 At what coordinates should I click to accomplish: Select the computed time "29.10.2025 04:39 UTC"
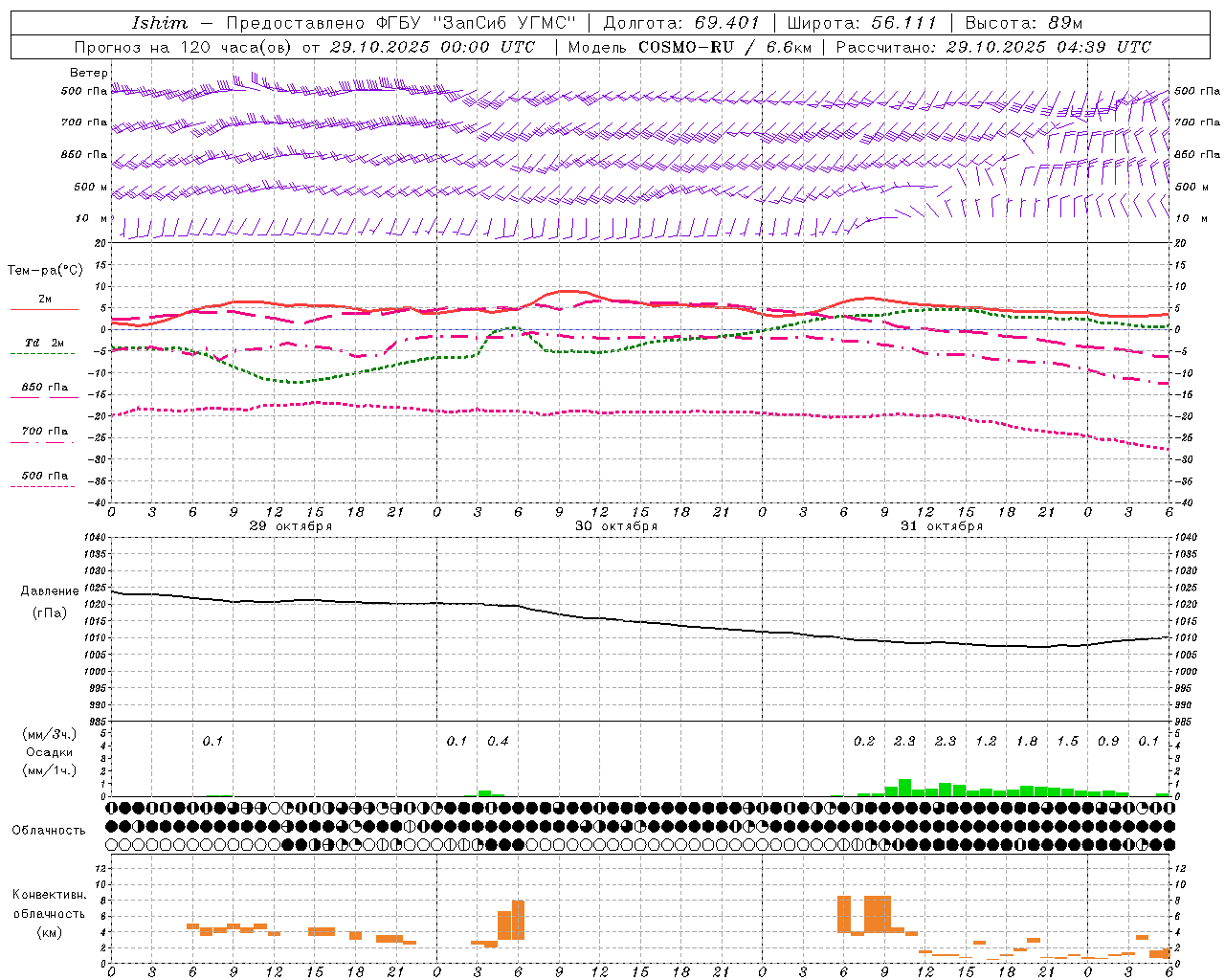coord(1049,47)
